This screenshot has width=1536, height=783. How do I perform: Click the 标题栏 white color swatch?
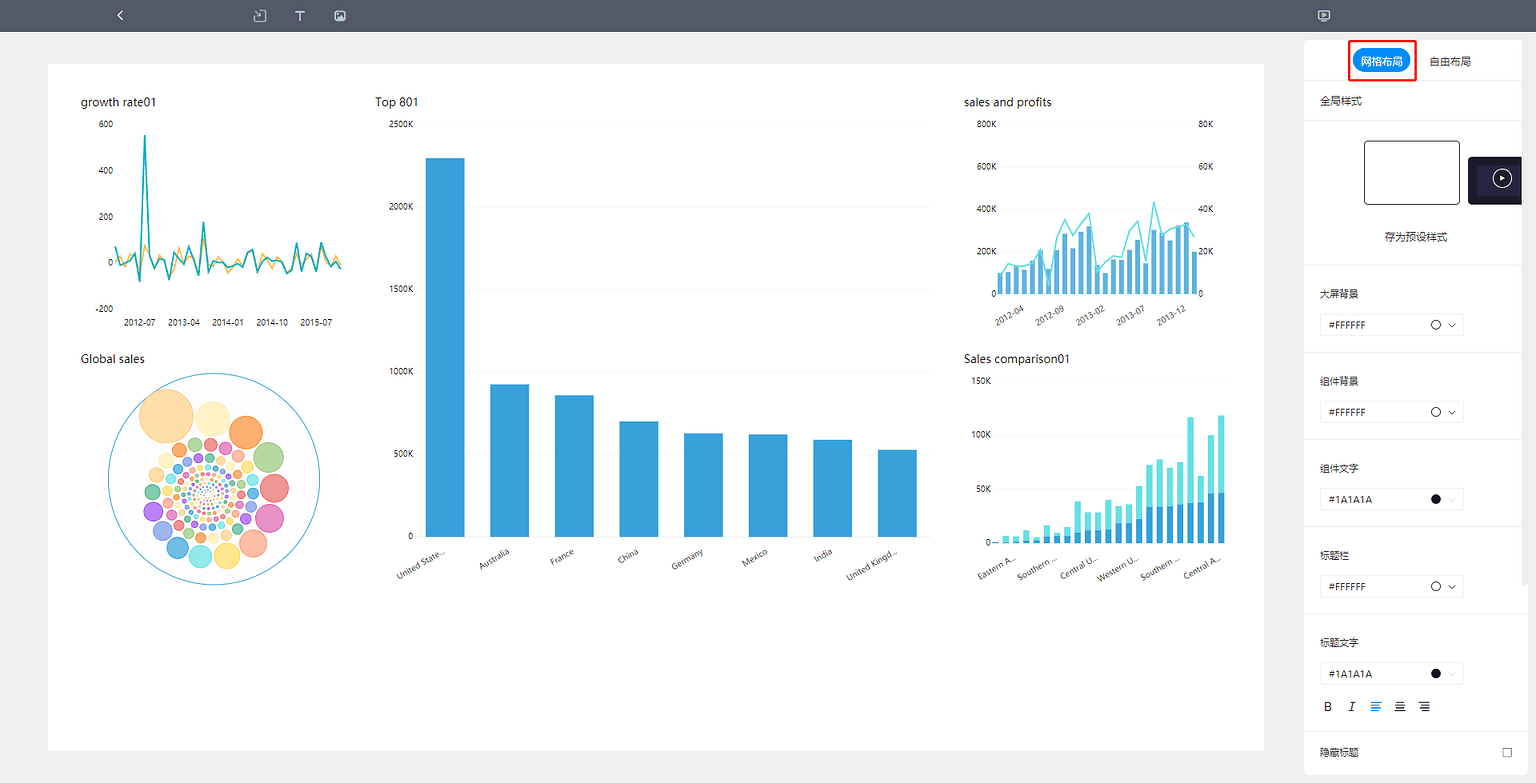coord(1436,586)
